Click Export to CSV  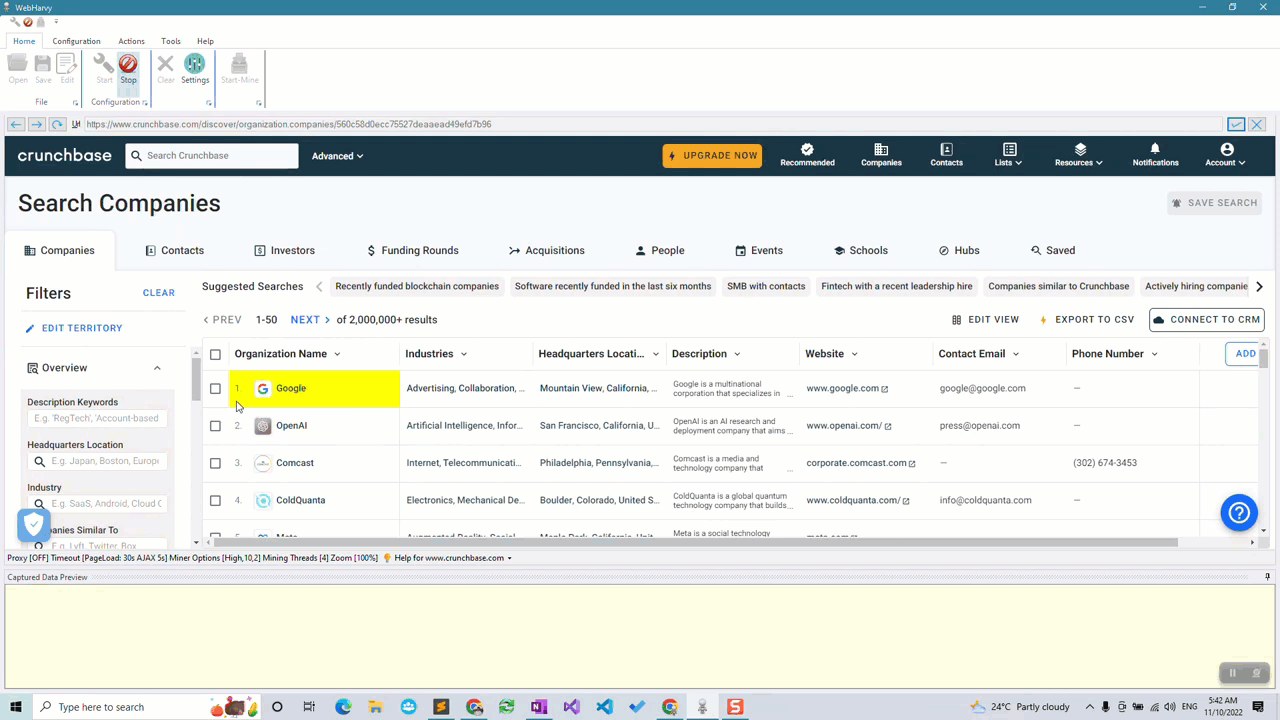pos(1087,320)
